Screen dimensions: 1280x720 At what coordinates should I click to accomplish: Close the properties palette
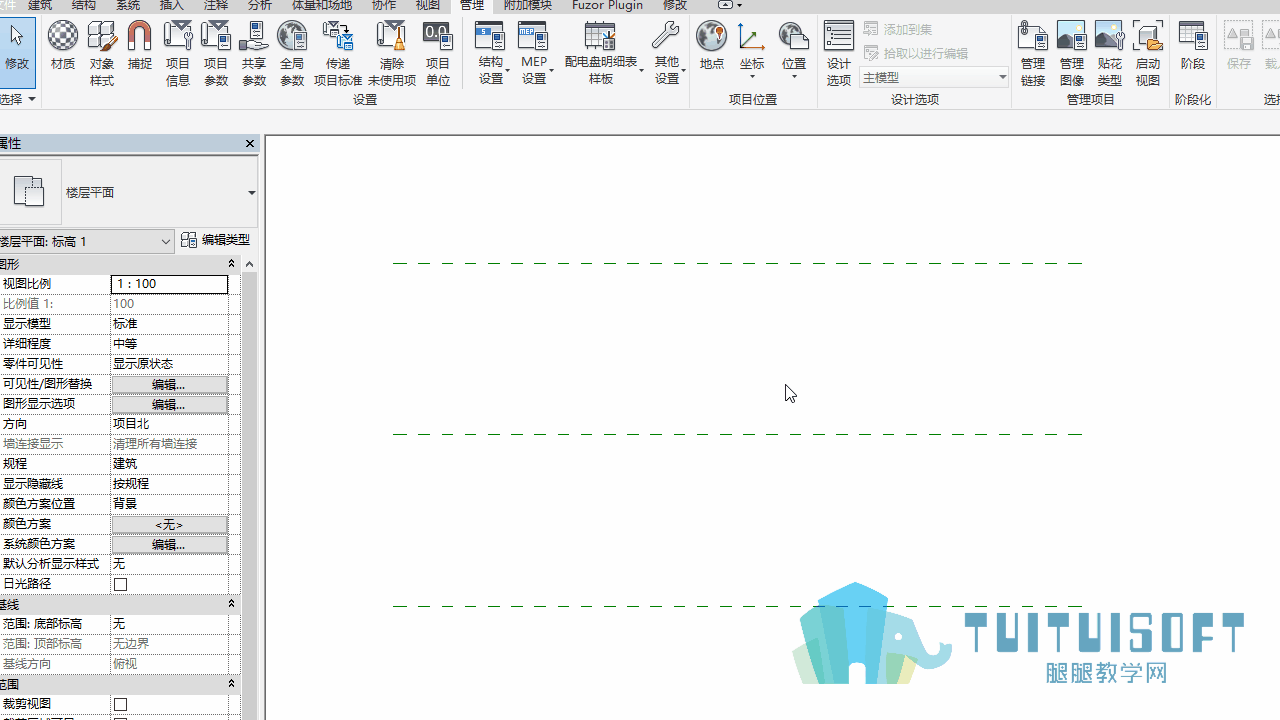click(x=250, y=144)
